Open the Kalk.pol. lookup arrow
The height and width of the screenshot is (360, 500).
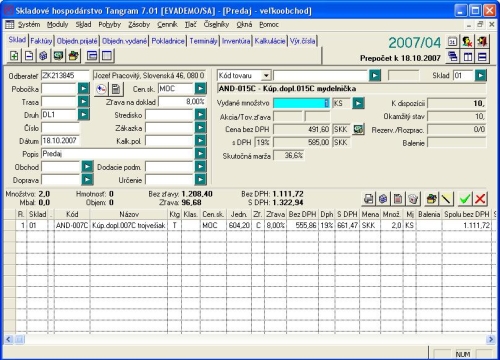200,140
